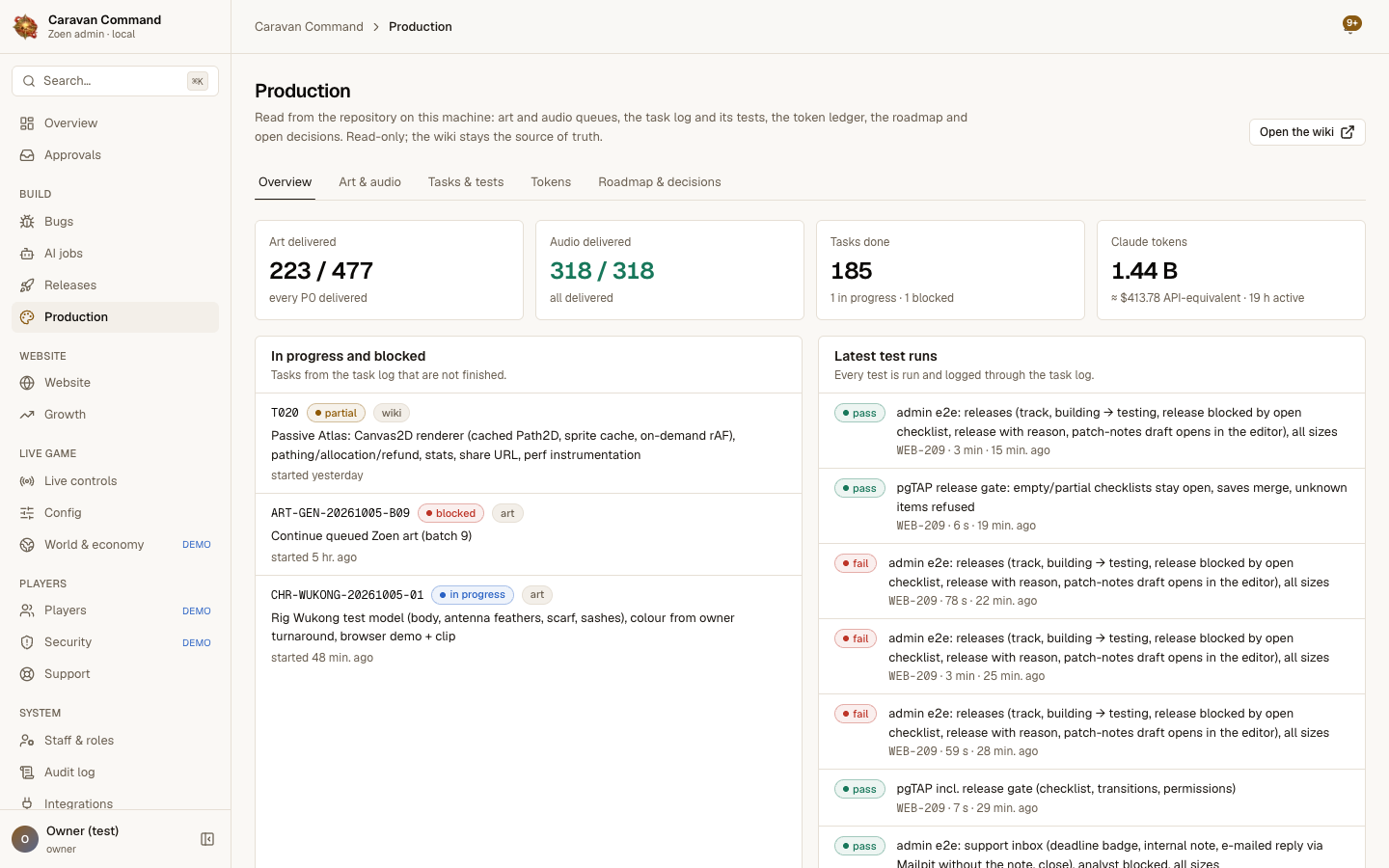The image size is (1389, 868).
Task: Open the Live controls broadcast icon
Action: [x=27, y=481]
